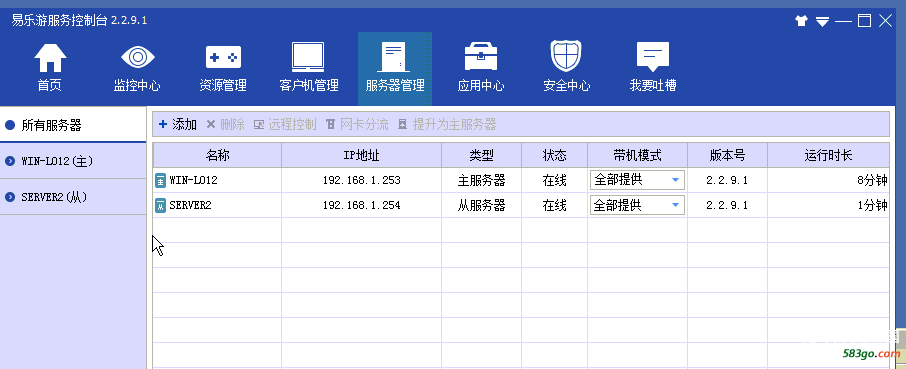Screen dimensions: 906x369
Task: Select 服务器管理 tab
Action: [395, 68]
